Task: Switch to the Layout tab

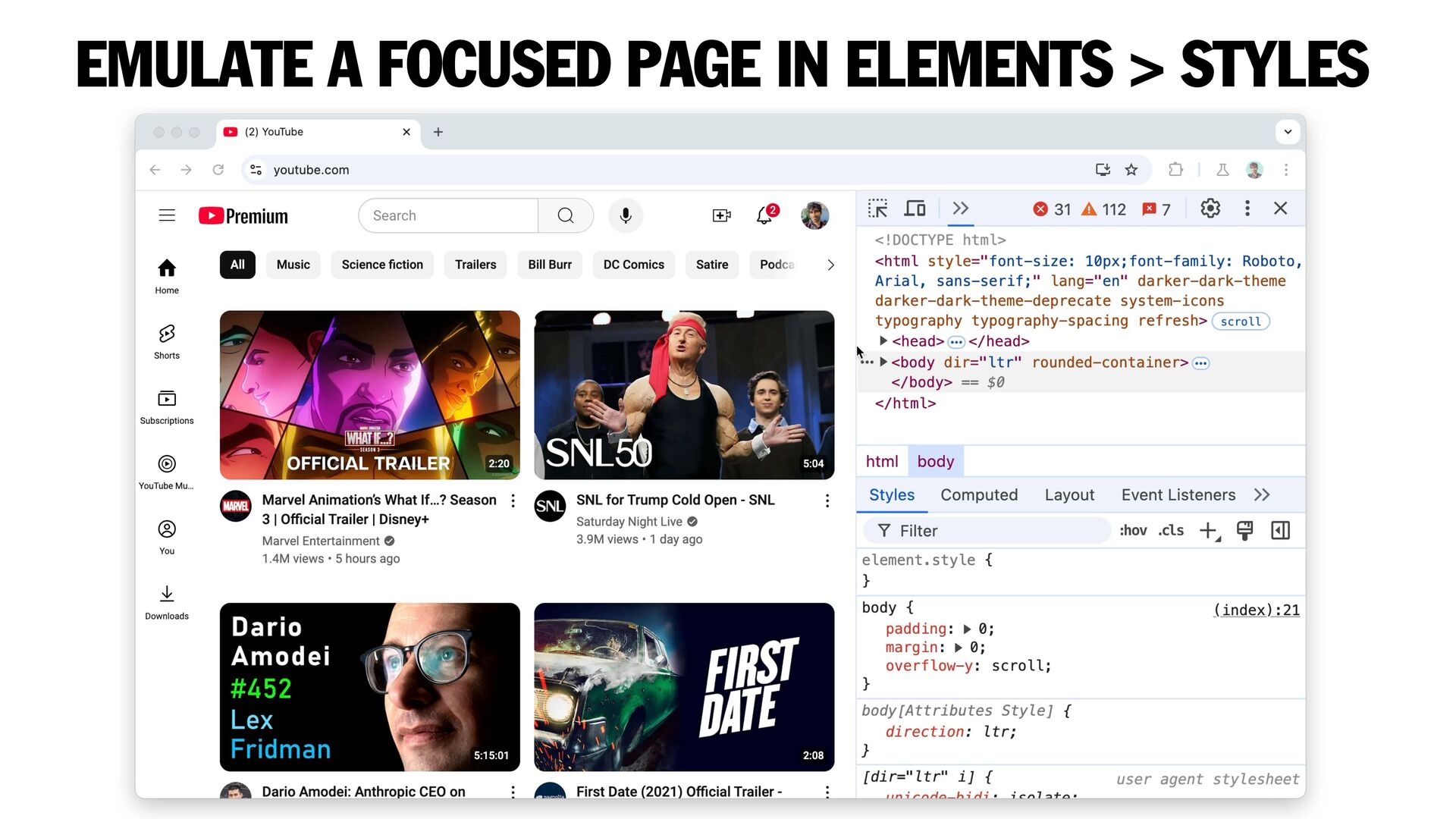Action: pos(1069,495)
